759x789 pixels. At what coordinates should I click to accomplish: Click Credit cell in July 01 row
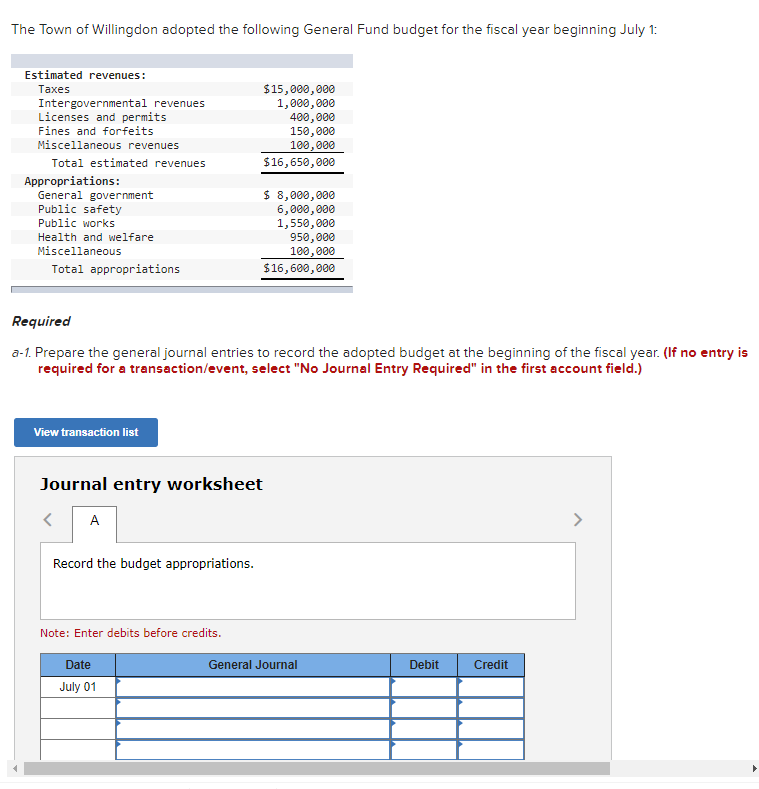491,687
